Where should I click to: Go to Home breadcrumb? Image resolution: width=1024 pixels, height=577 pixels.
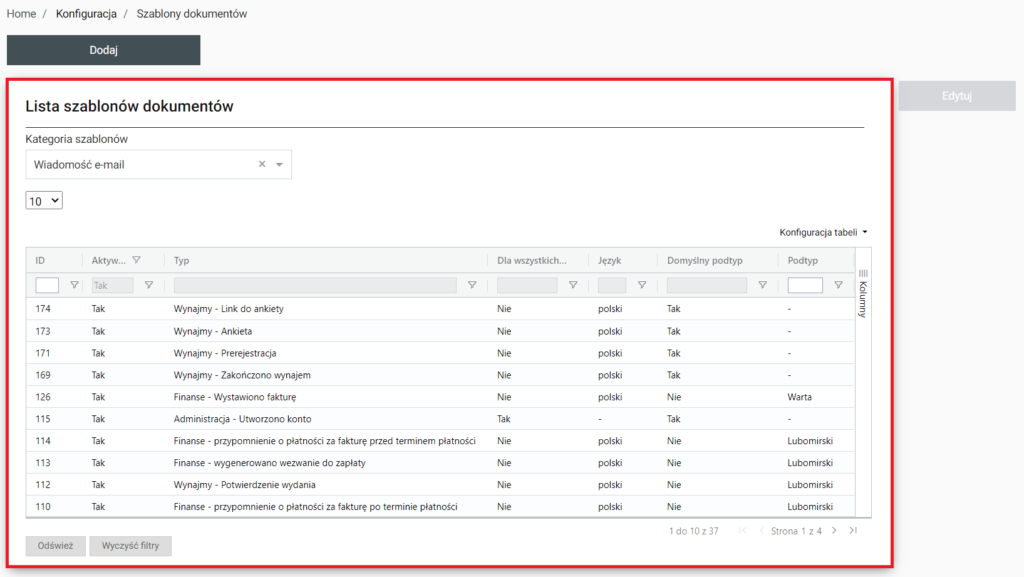[21, 14]
